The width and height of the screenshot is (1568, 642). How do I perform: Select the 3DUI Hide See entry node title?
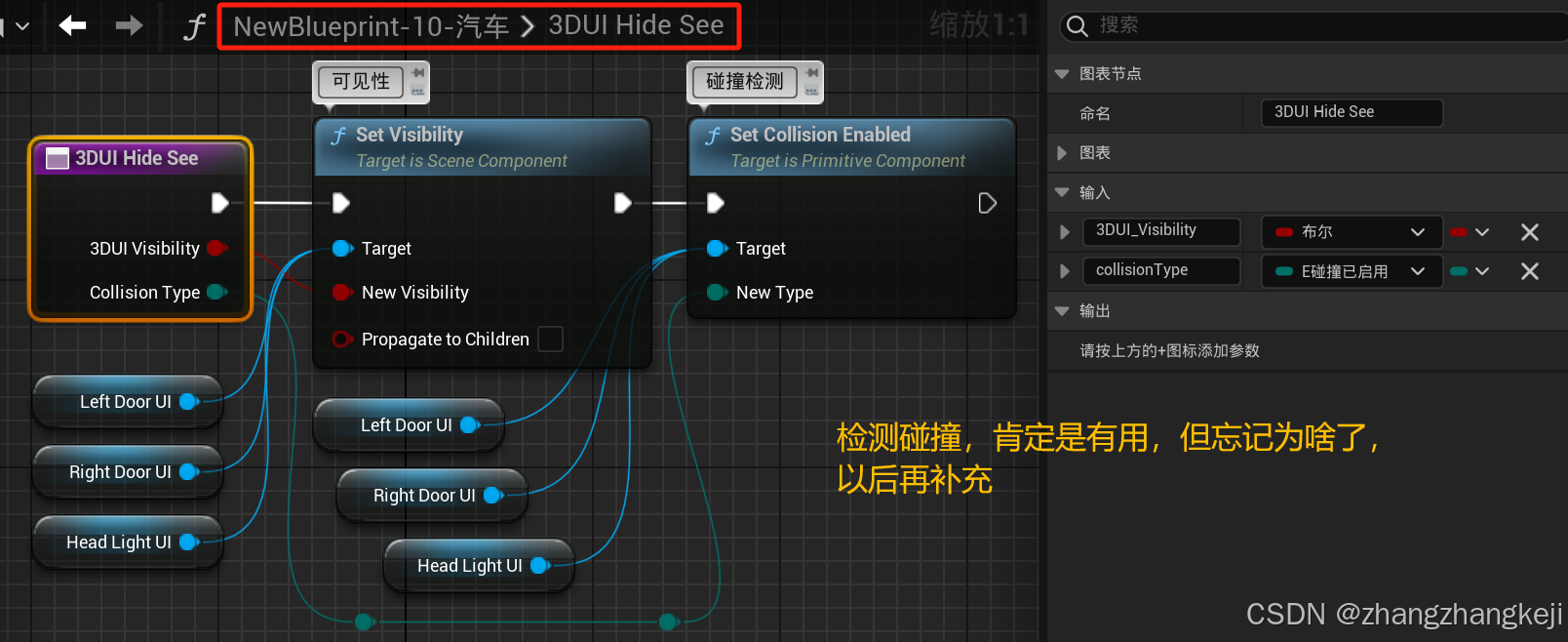click(x=137, y=158)
